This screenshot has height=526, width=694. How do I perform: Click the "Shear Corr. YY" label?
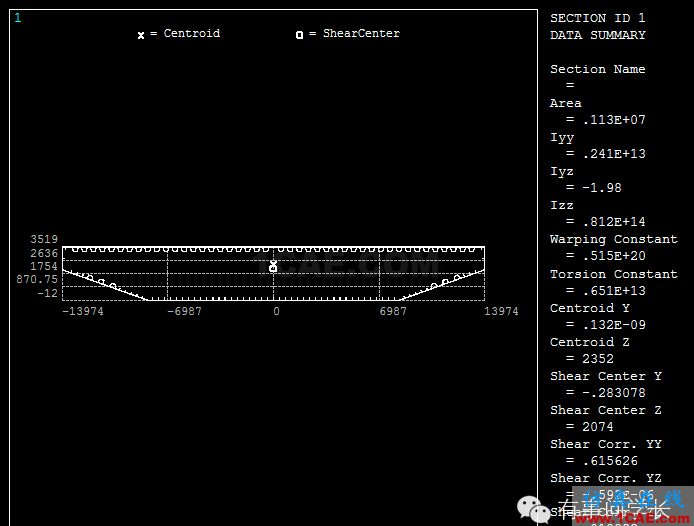[605, 445]
